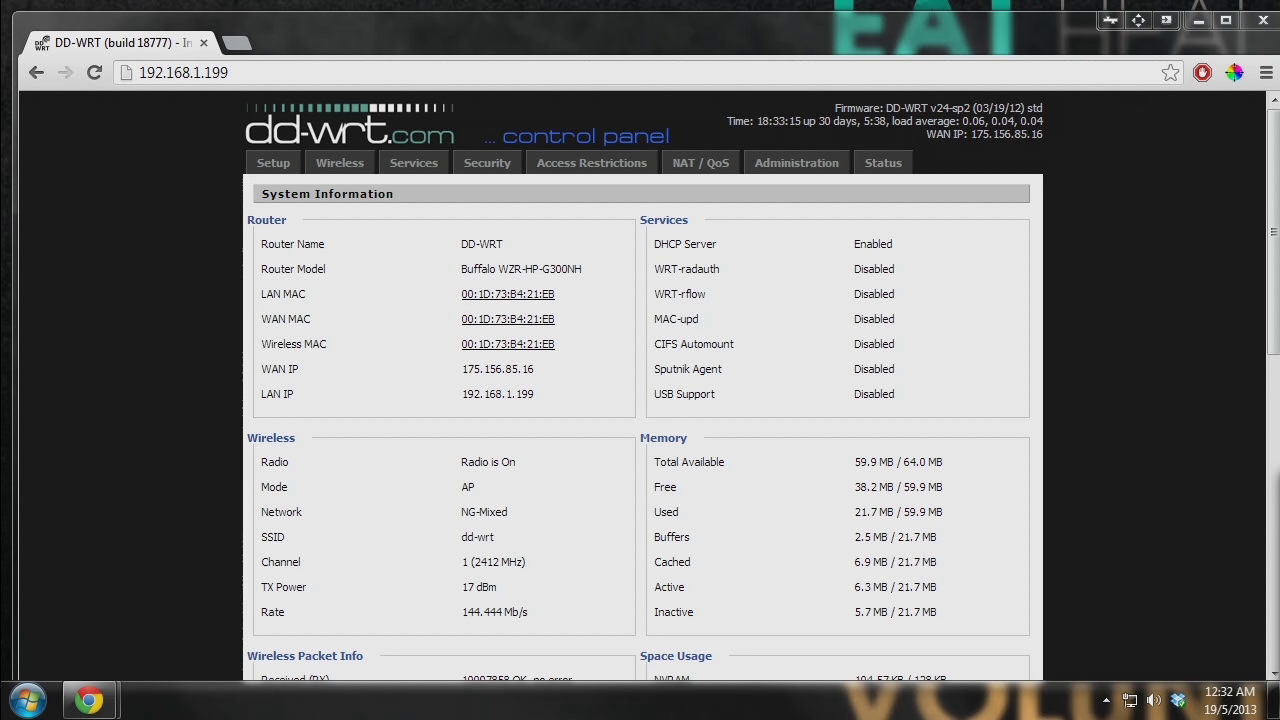Click the Wireless Packet Info heading
The width and height of the screenshot is (1280, 720).
[305, 656]
